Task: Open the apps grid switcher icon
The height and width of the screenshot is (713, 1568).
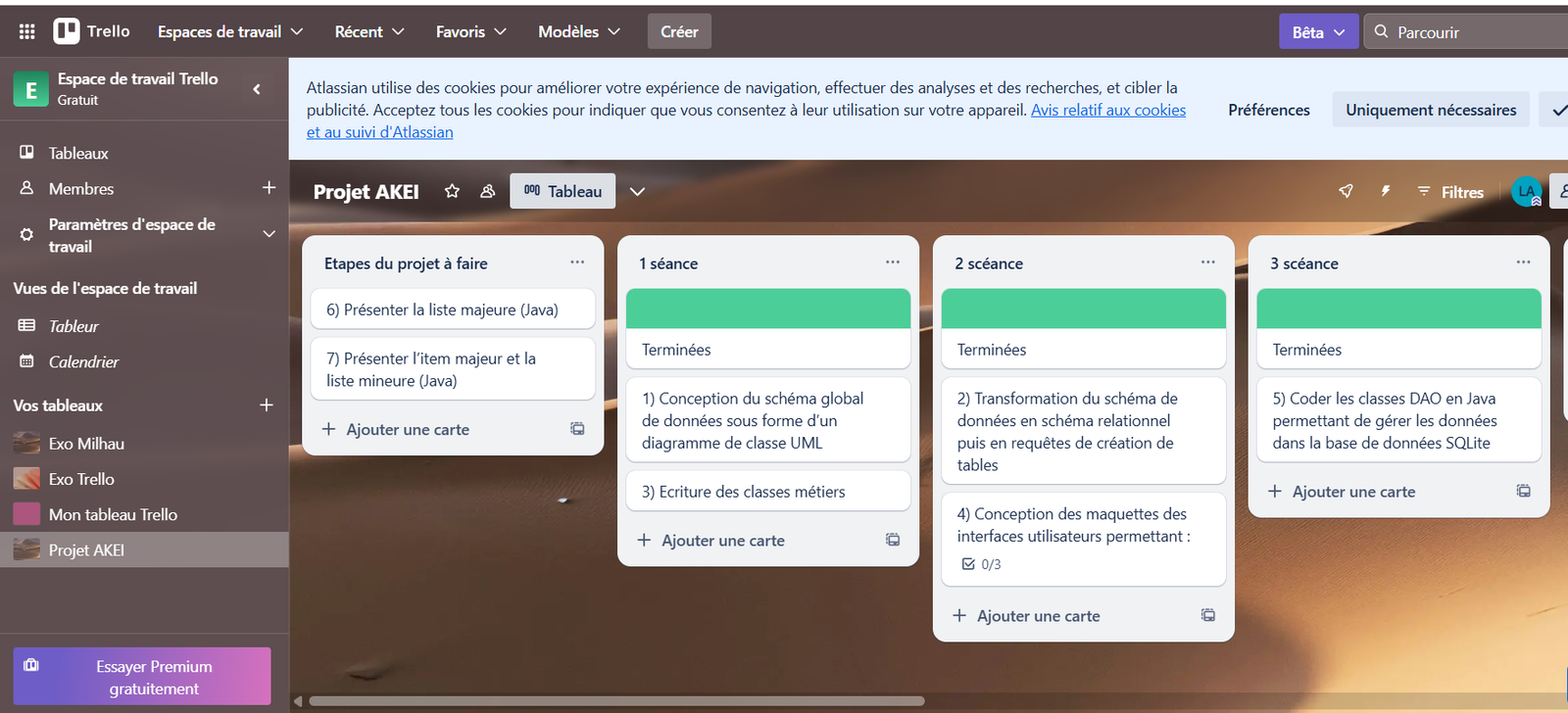Action: coord(27,31)
